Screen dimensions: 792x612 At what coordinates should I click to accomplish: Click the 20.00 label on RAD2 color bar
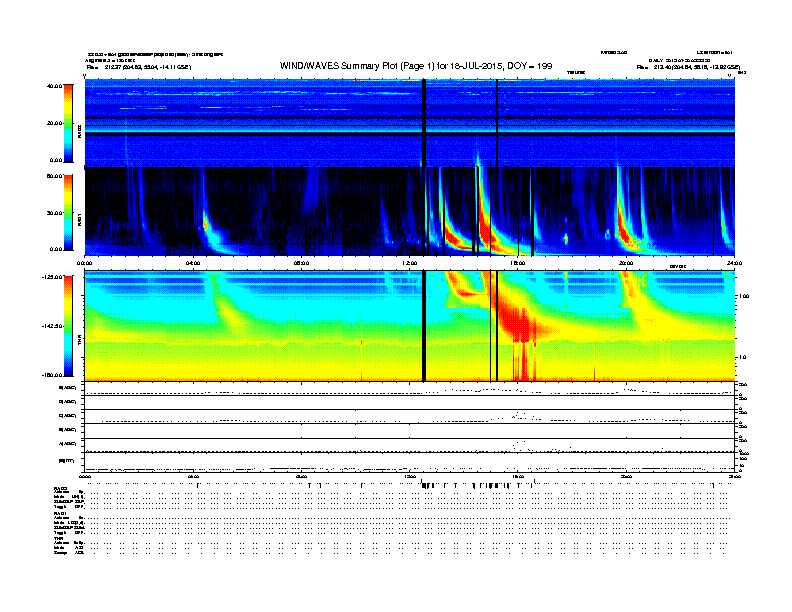click(x=54, y=123)
